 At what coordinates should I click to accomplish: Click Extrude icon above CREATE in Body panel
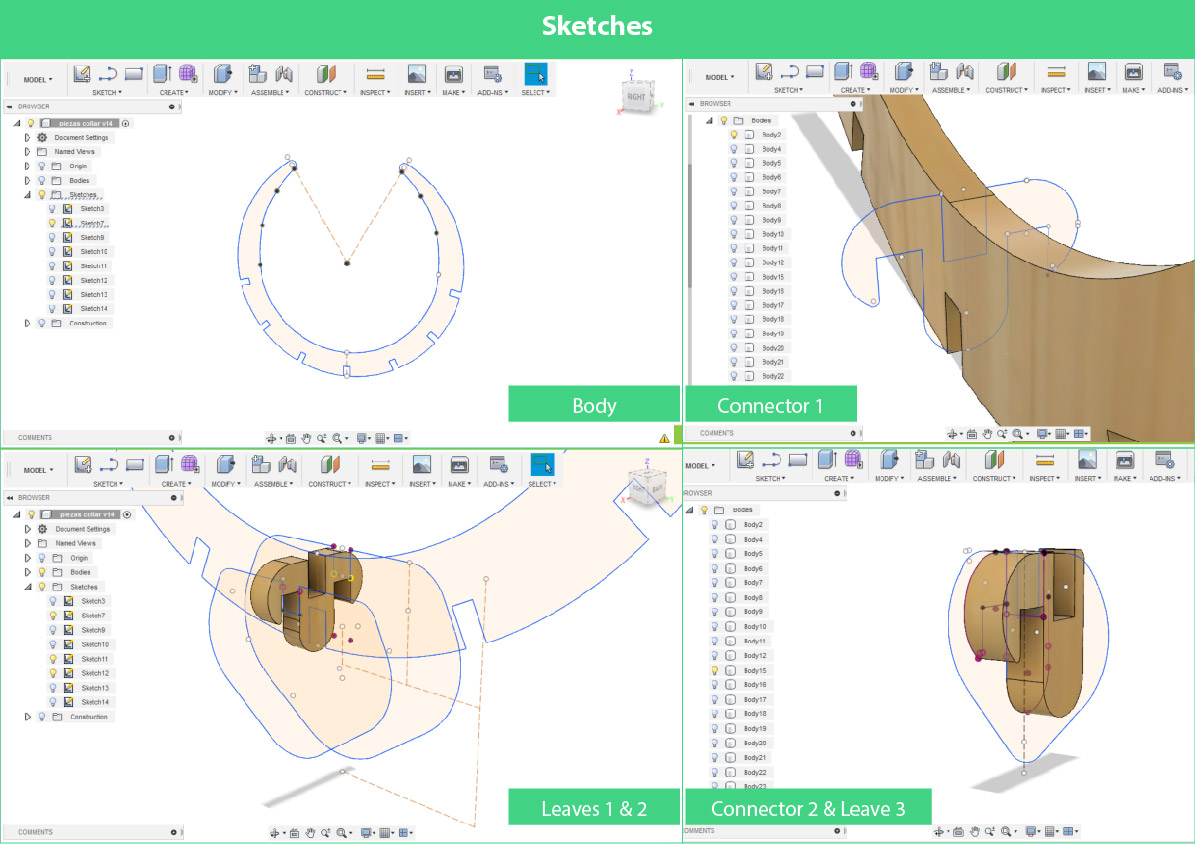[x=162, y=74]
